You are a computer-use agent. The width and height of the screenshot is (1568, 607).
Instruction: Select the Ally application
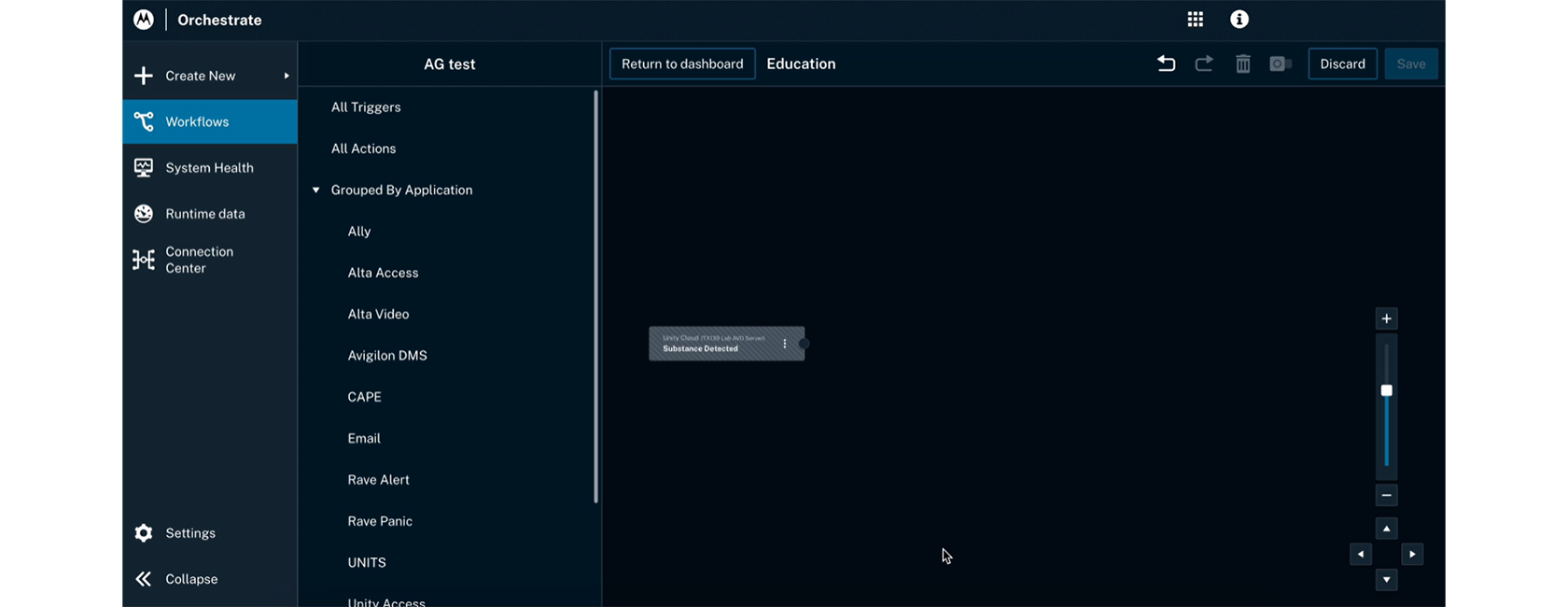pyautogui.click(x=359, y=232)
